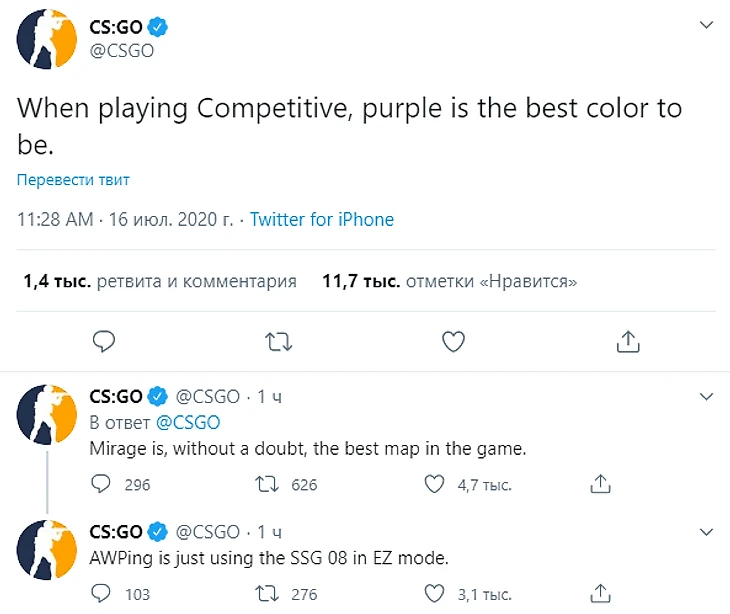Retweet the main purple color tweet
Image resolution: width=730 pixels, height=614 pixels.
[279, 342]
